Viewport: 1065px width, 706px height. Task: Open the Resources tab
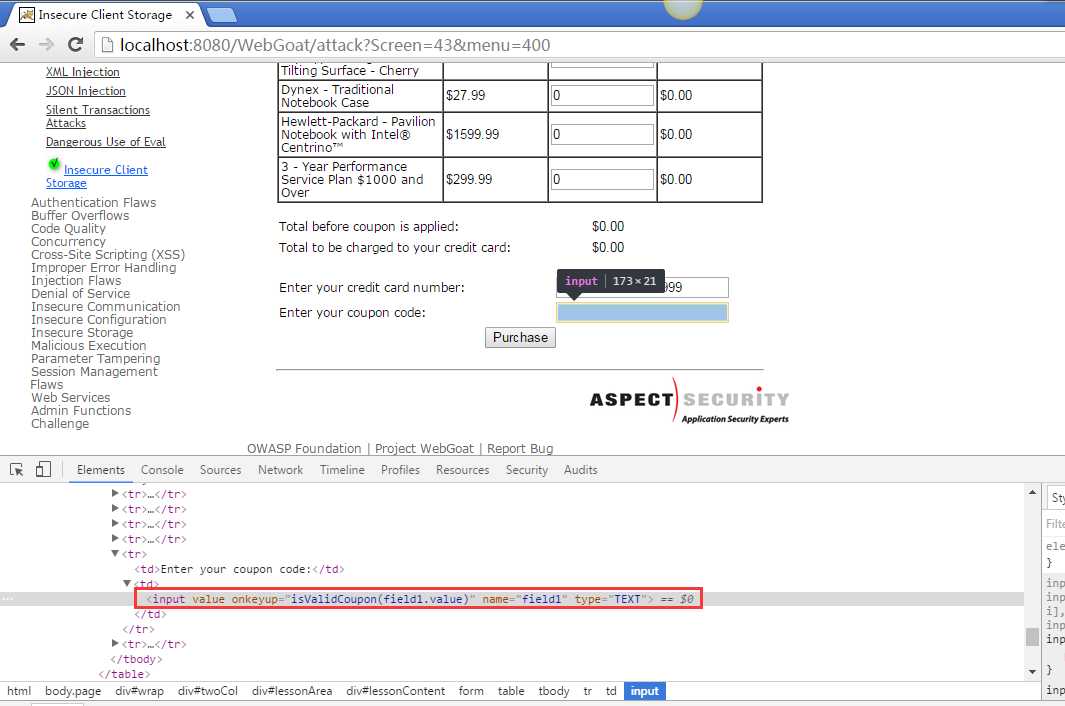pos(463,470)
